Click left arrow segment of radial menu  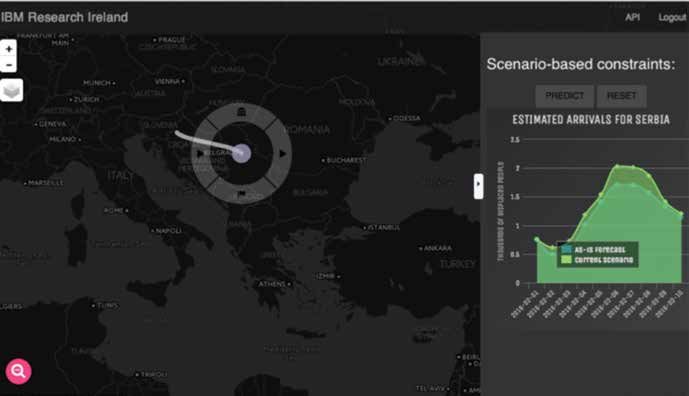click(x=200, y=153)
